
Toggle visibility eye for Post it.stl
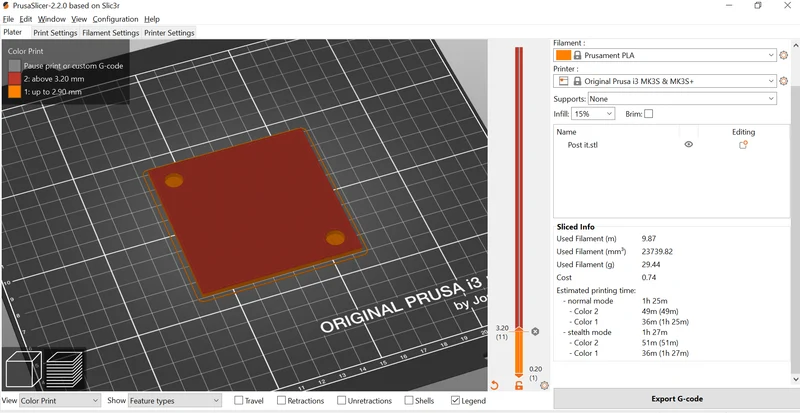click(689, 144)
